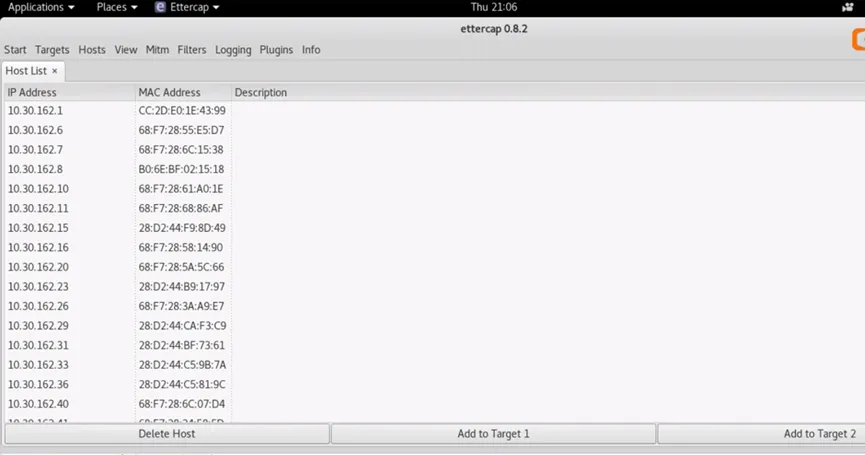Viewport: 865px width, 455px height.
Task: Click MAC address B0:6E:BF:02:15:18
Action: pyautogui.click(x=181, y=169)
